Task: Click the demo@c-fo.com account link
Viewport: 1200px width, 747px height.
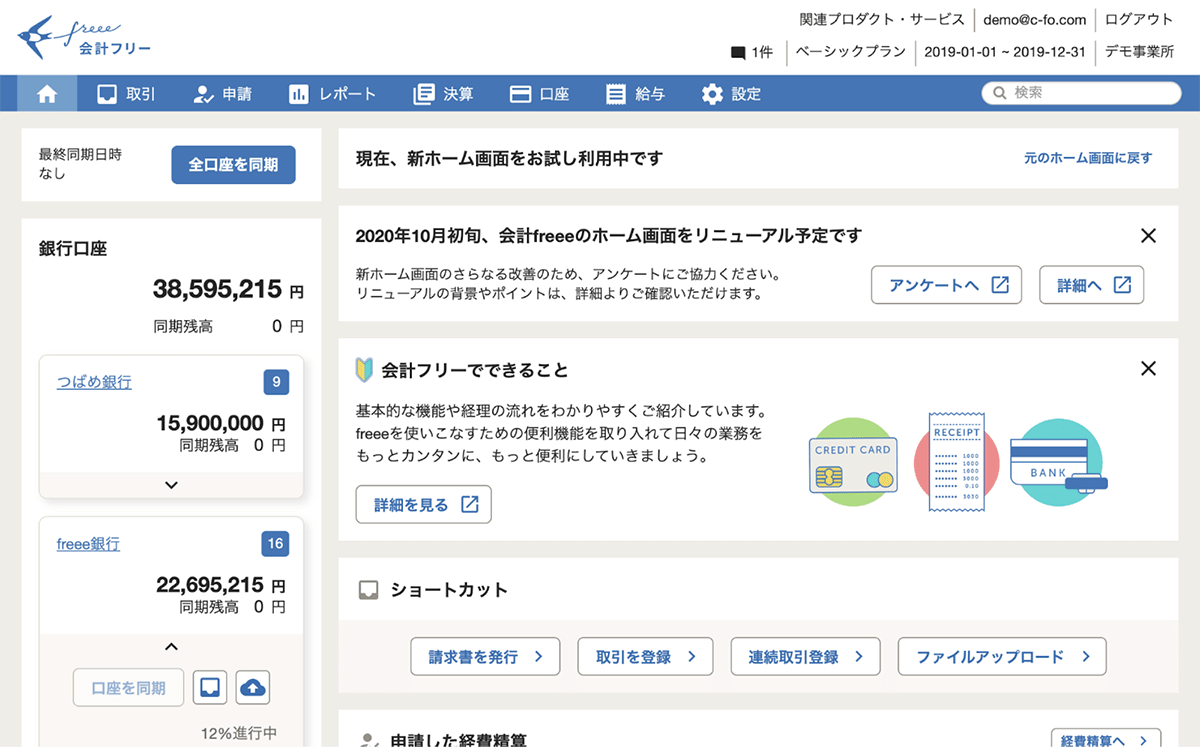Action: [1034, 19]
